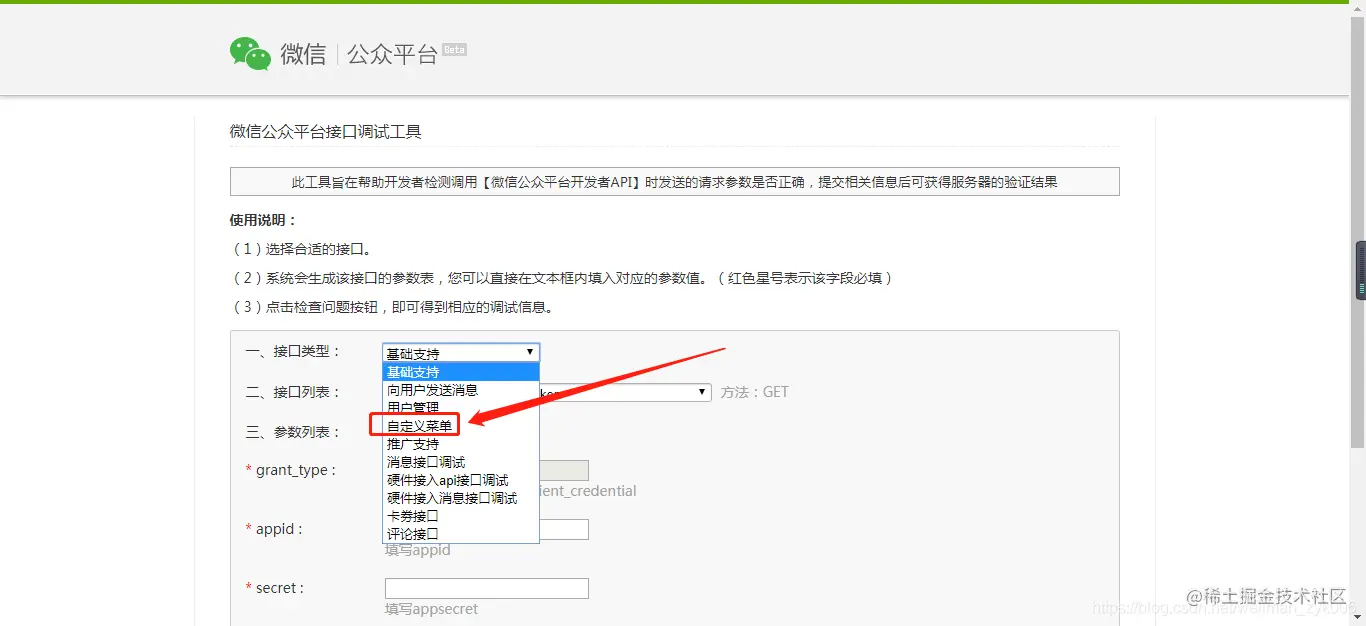1366x626 pixels.
Task: Click the 公众平台 header text
Action: 392,54
